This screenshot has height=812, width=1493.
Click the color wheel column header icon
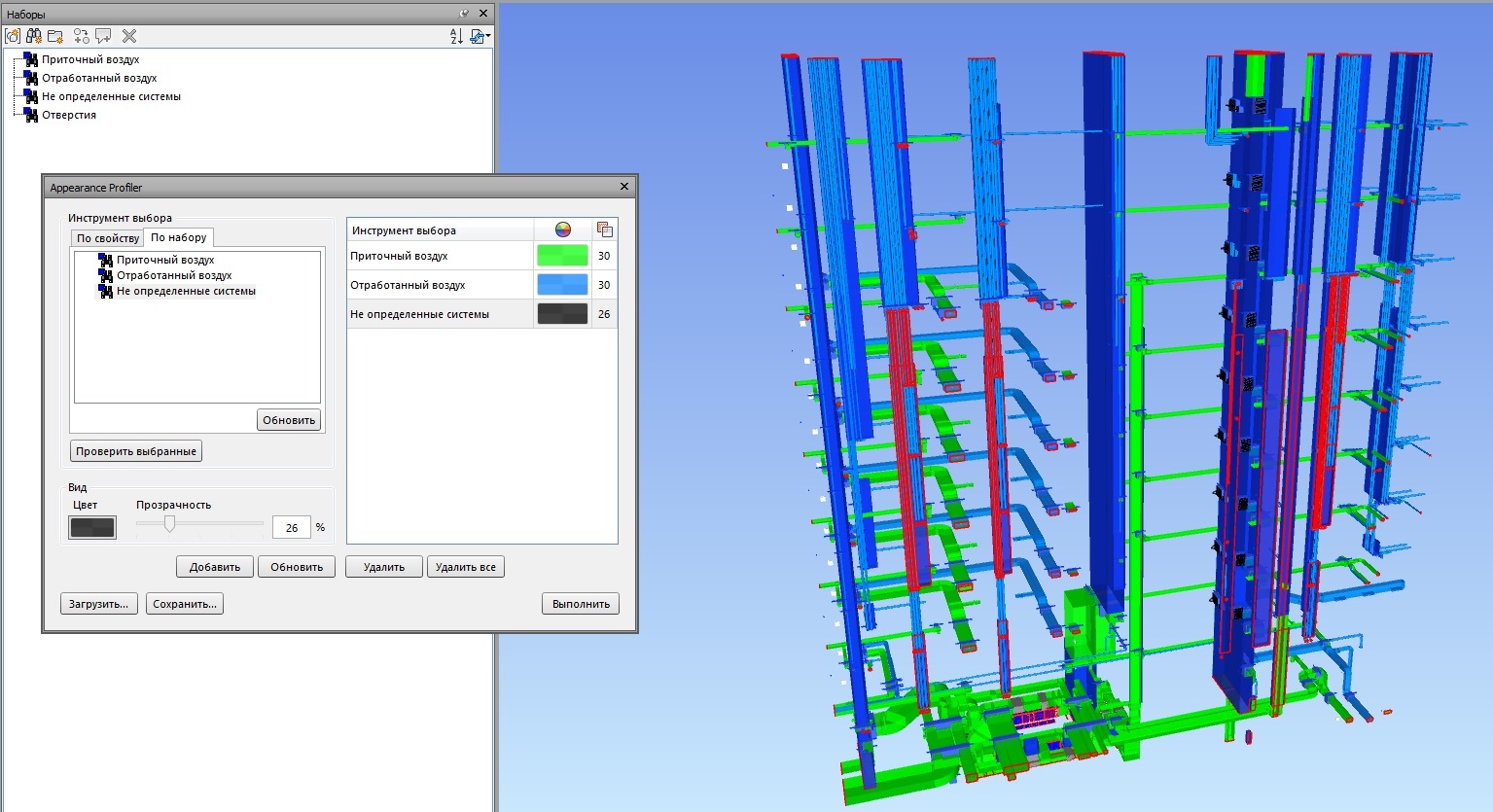pos(562,229)
